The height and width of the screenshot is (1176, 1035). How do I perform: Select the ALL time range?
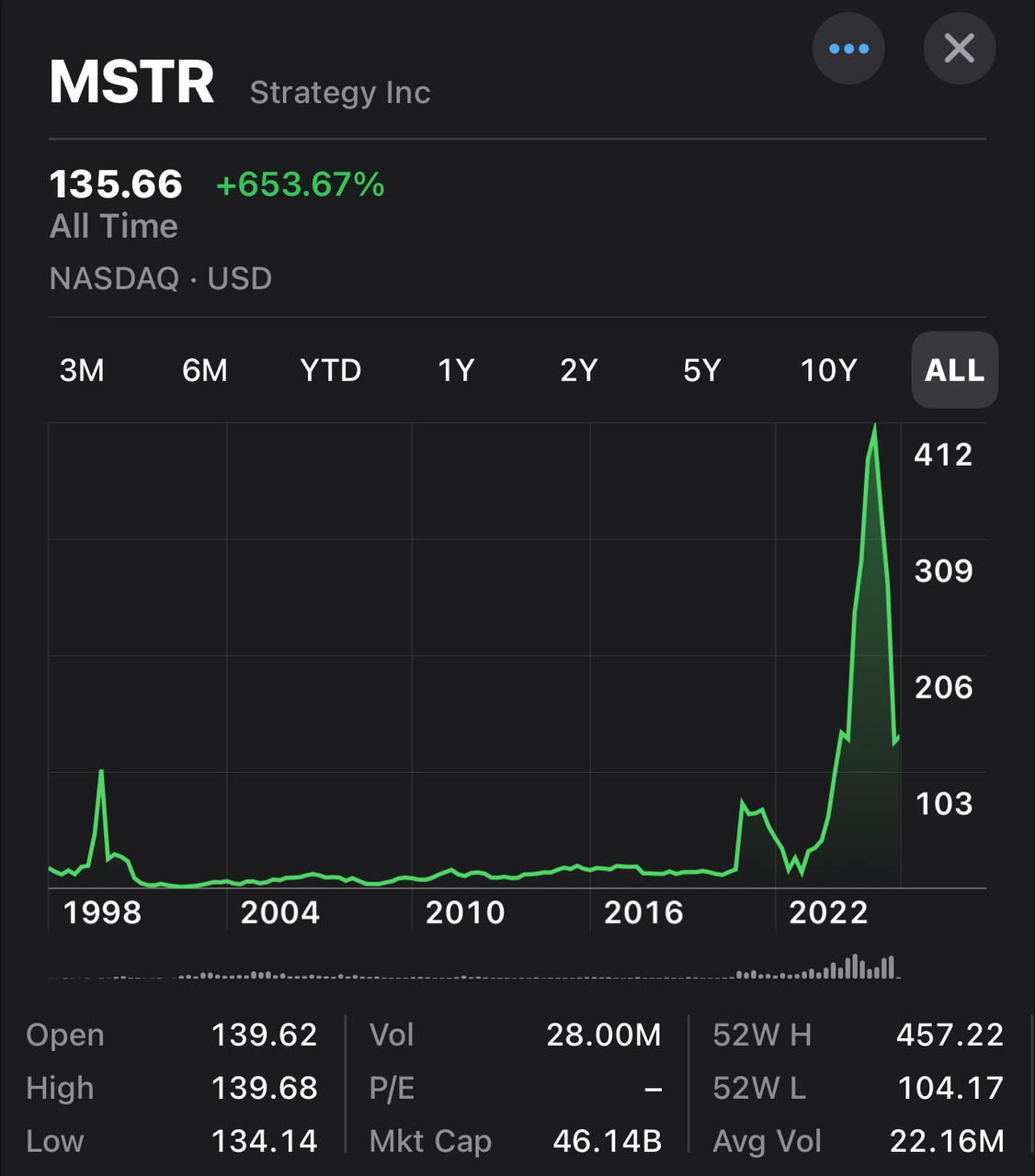click(x=955, y=370)
